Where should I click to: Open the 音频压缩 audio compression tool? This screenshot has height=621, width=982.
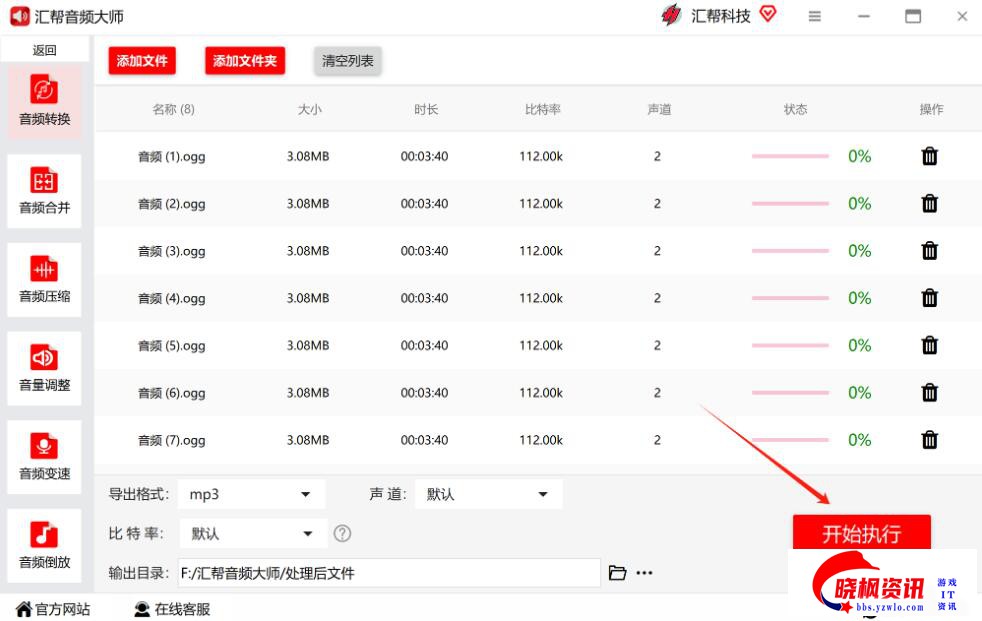pos(44,279)
